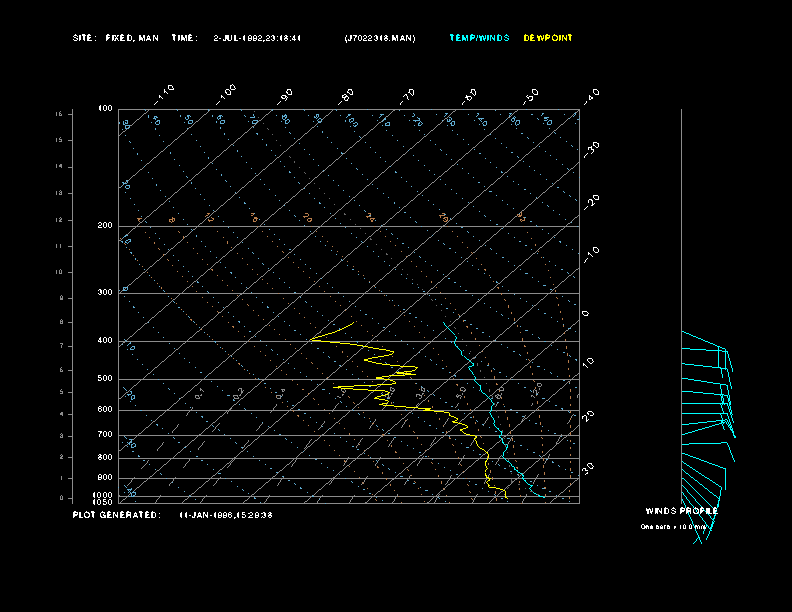
Task: Click the '-90' temperature label above the chart
Action: [284, 96]
